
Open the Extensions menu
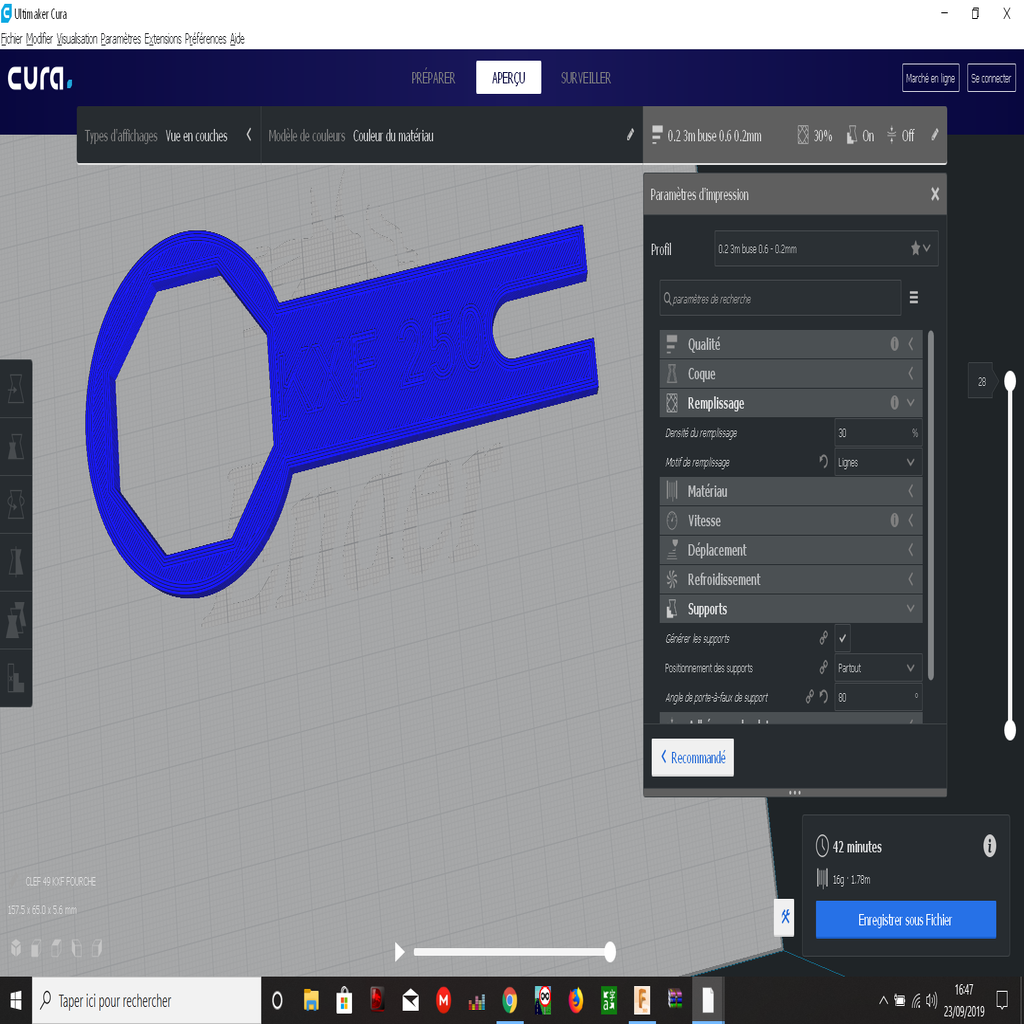coord(165,39)
